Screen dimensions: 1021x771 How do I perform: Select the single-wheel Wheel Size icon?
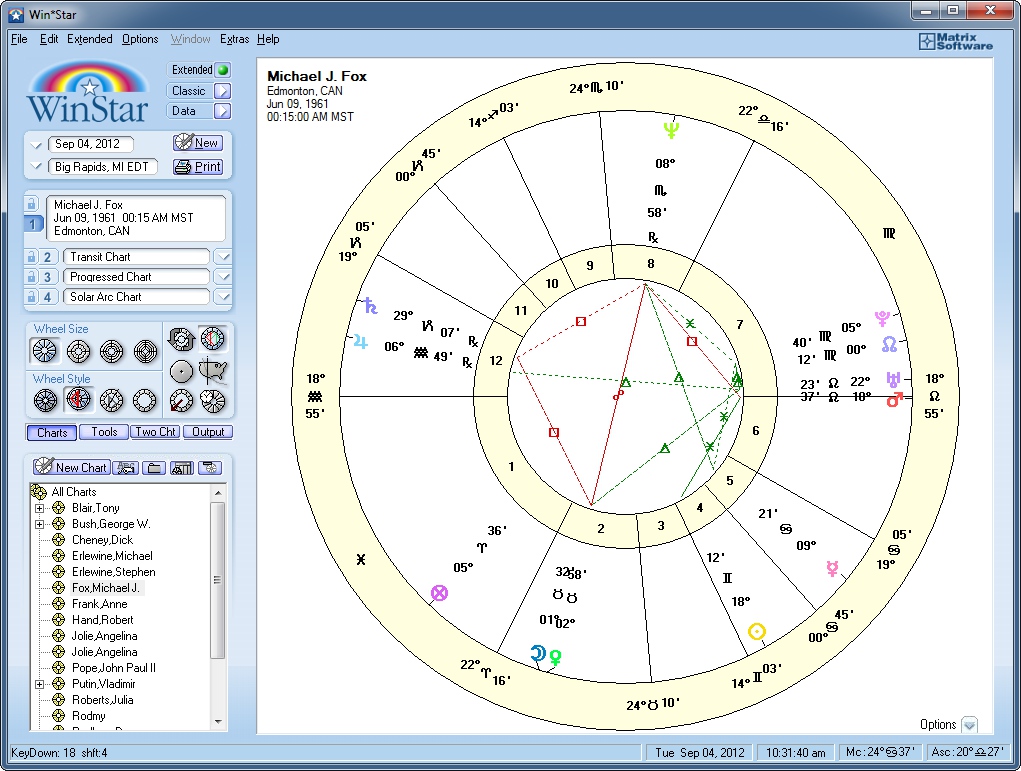tap(45, 351)
